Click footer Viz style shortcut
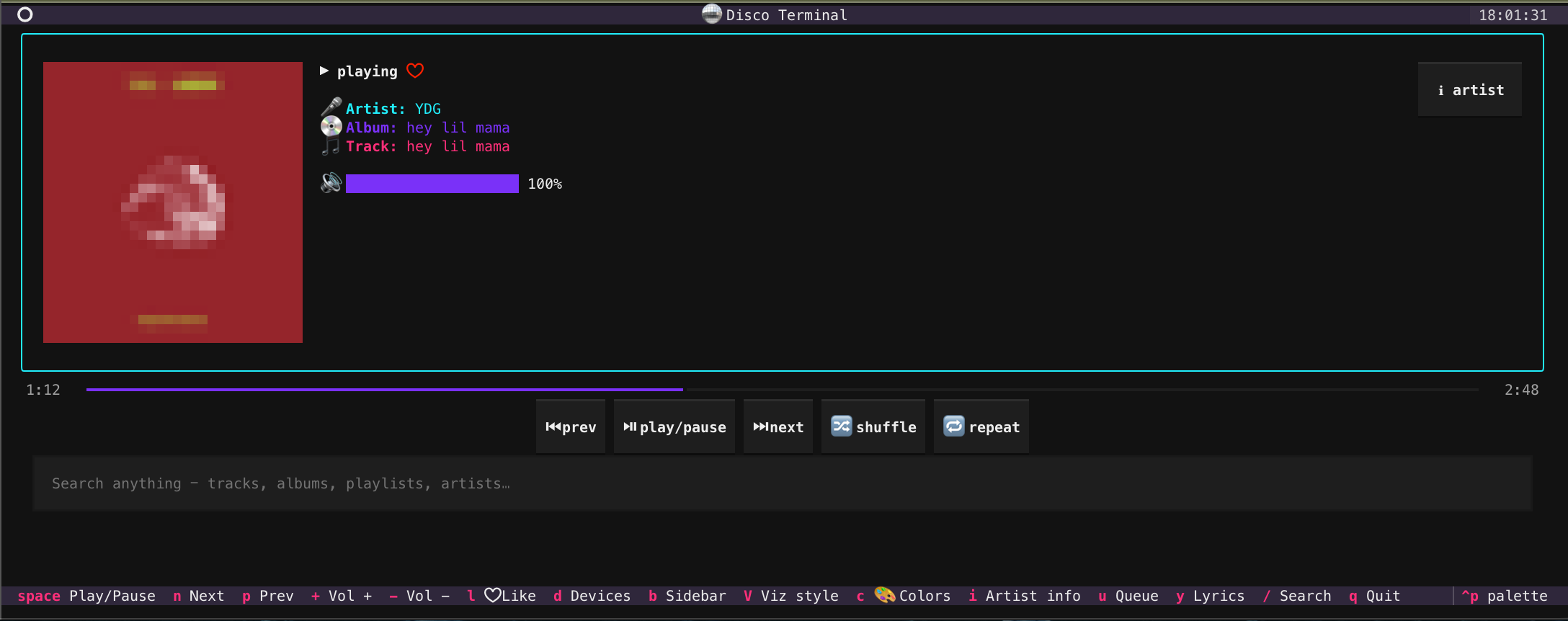Image resolution: width=1568 pixels, height=621 pixels. tap(791, 596)
